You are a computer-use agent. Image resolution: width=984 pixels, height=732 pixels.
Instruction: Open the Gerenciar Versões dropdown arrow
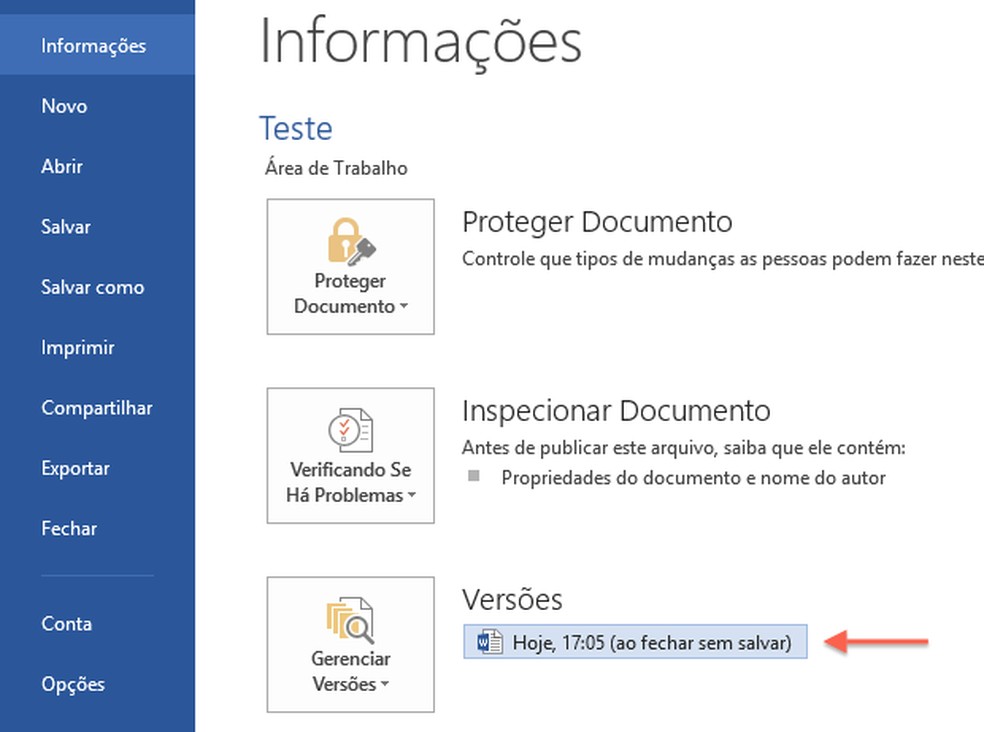click(384, 685)
